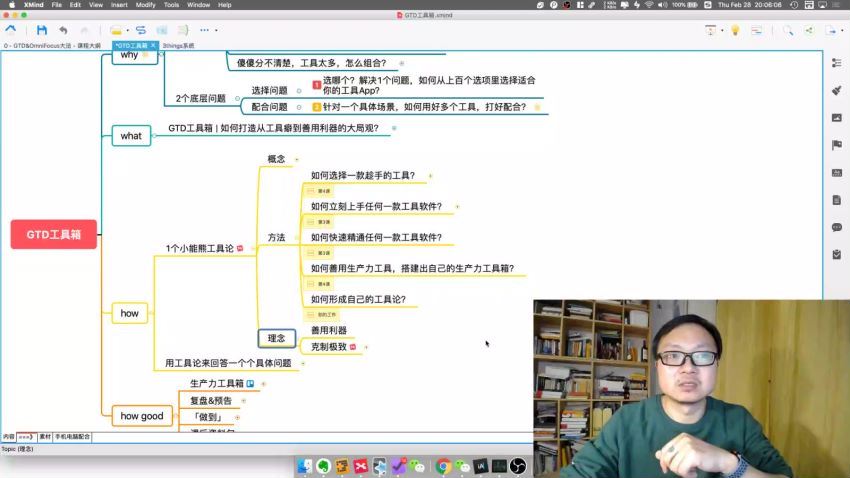This screenshot has width=850, height=478.
Task: Expand the 用工具论来回答一个个具体问题 branch
Action: [x=302, y=363]
